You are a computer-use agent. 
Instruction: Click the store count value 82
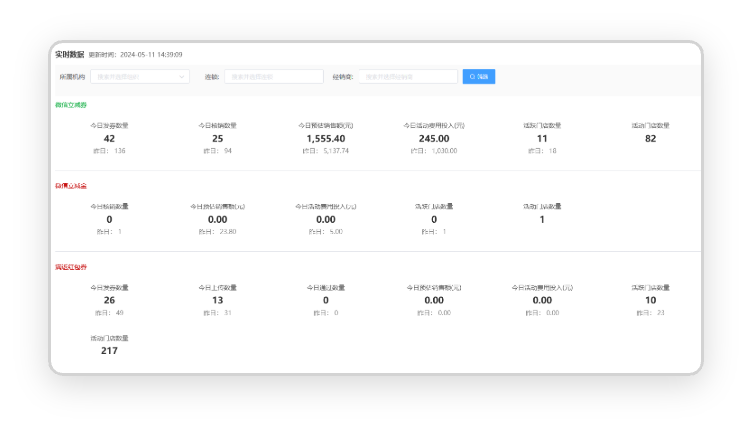(650, 139)
